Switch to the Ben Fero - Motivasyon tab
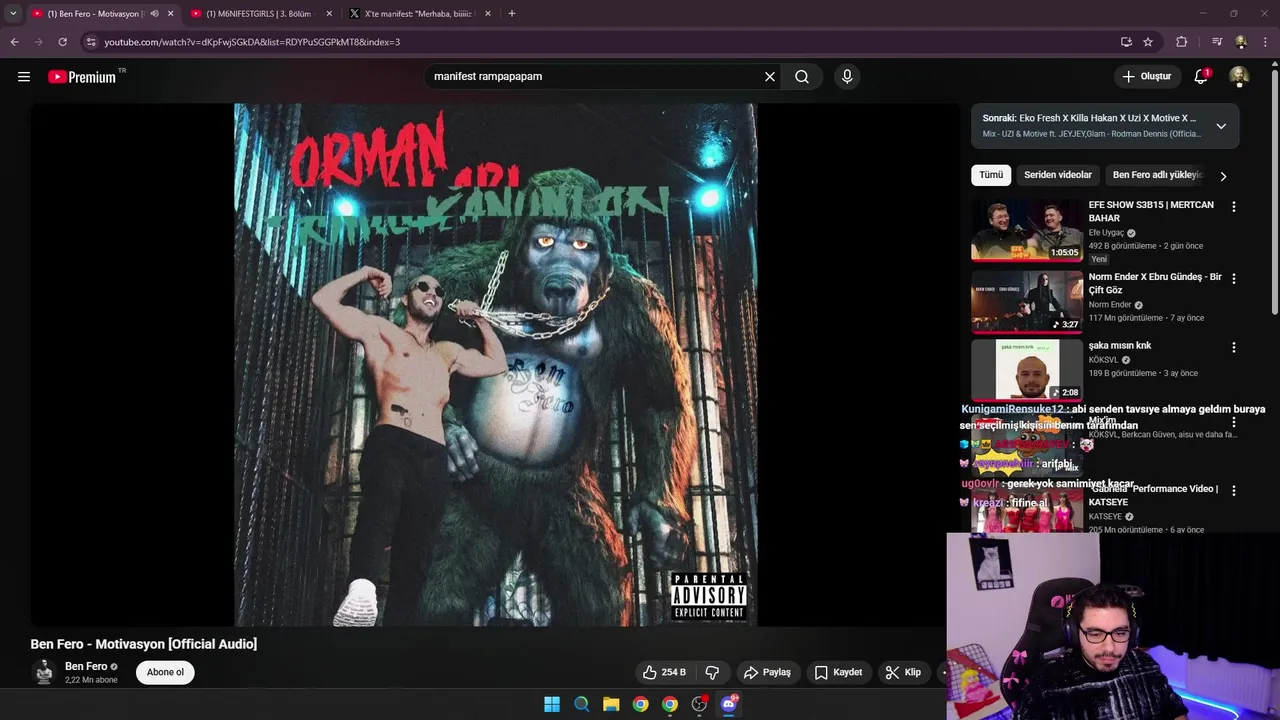Screen dimensions: 1280x720 tap(95, 14)
